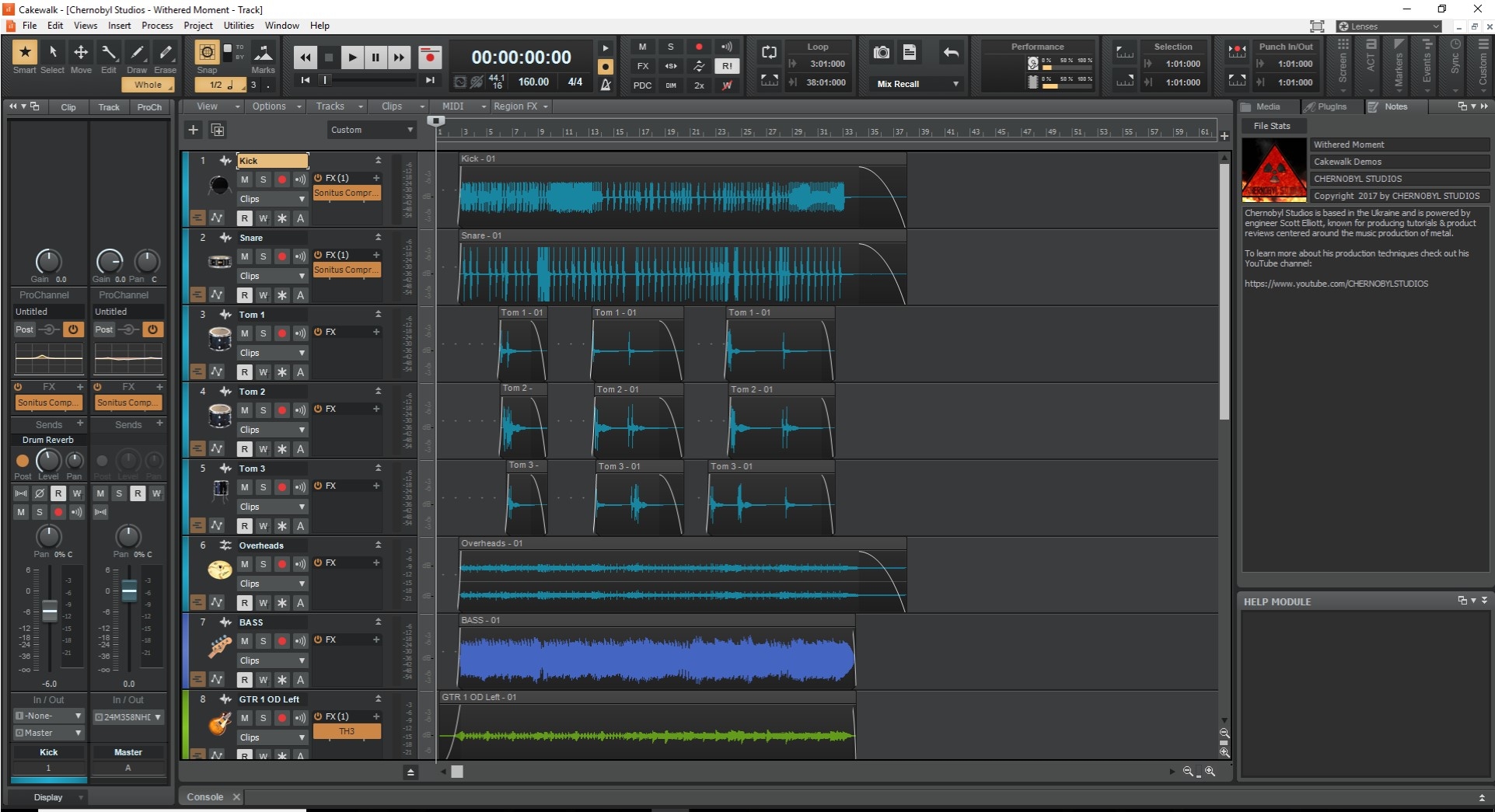Click the BASS guitar track icon

point(220,647)
